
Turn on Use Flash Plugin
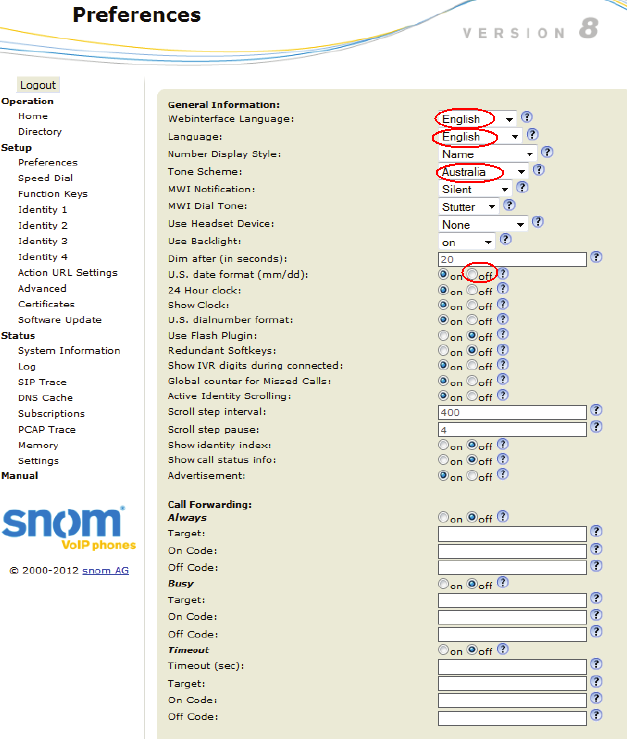point(444,336)
